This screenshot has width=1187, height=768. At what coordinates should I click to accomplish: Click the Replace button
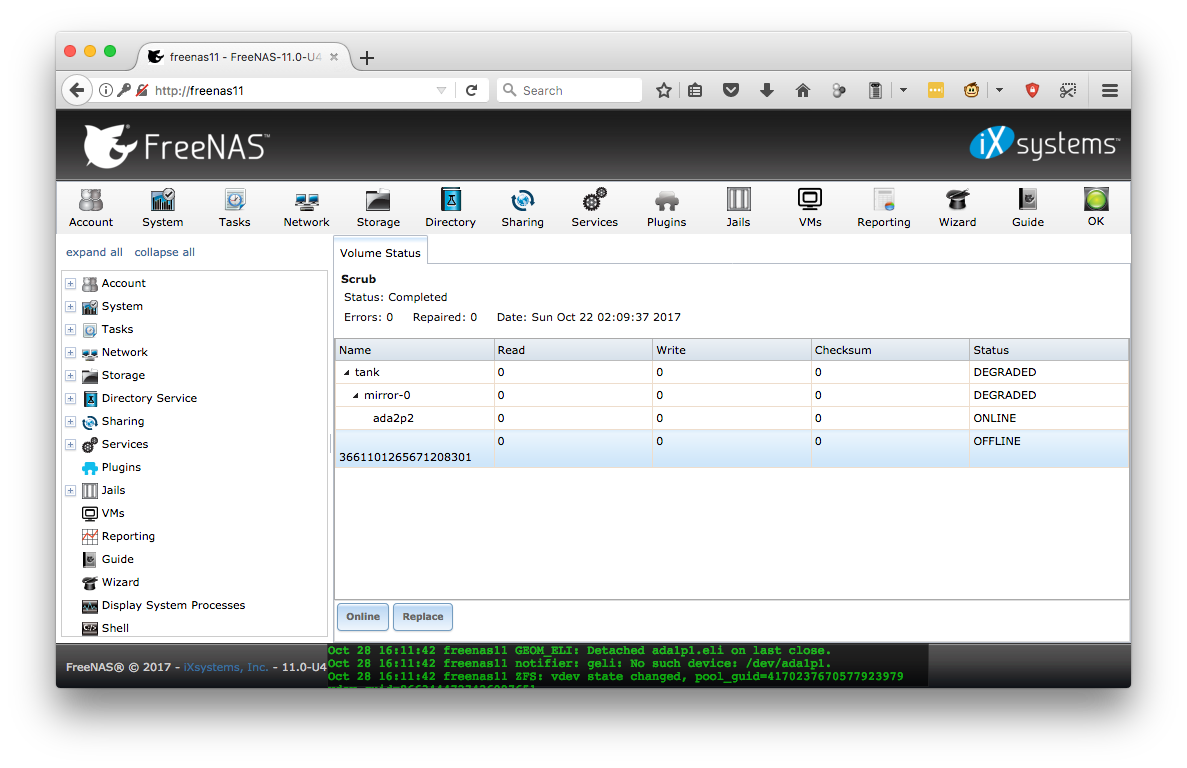422,617
